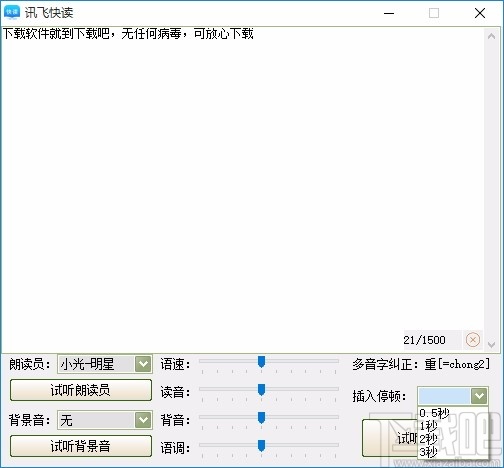Click the 试听背景音 button
The height and width of the screenshot is (468, 504).
[x=81, y=446]
